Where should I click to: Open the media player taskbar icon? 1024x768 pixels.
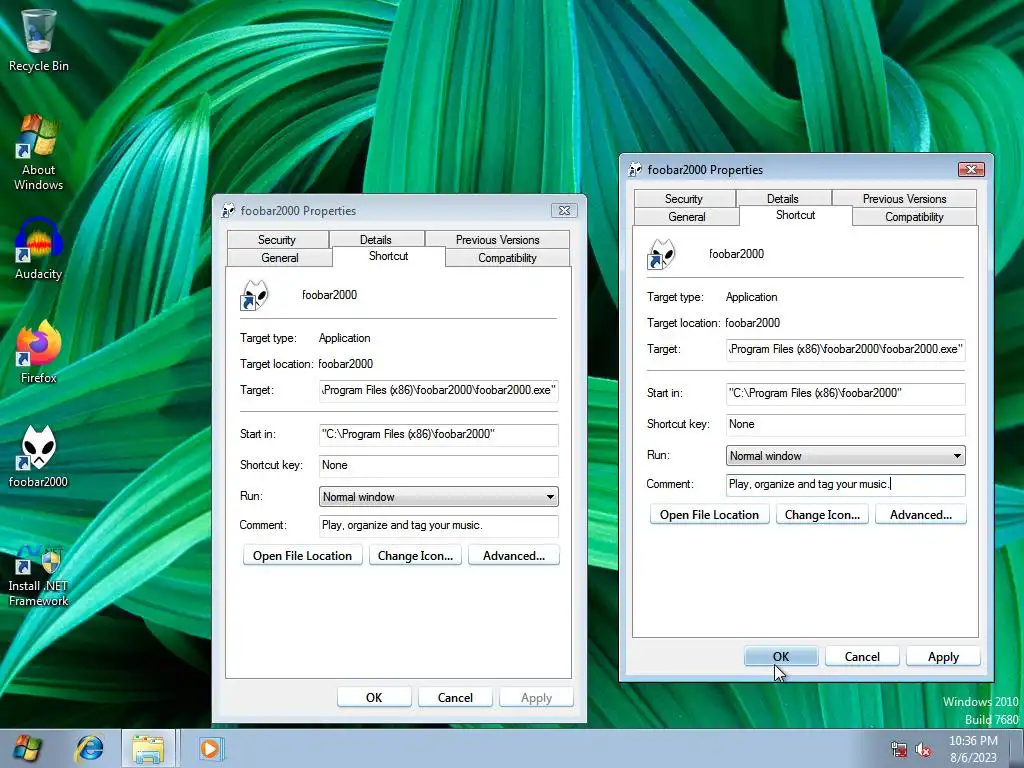coord(210,748)
